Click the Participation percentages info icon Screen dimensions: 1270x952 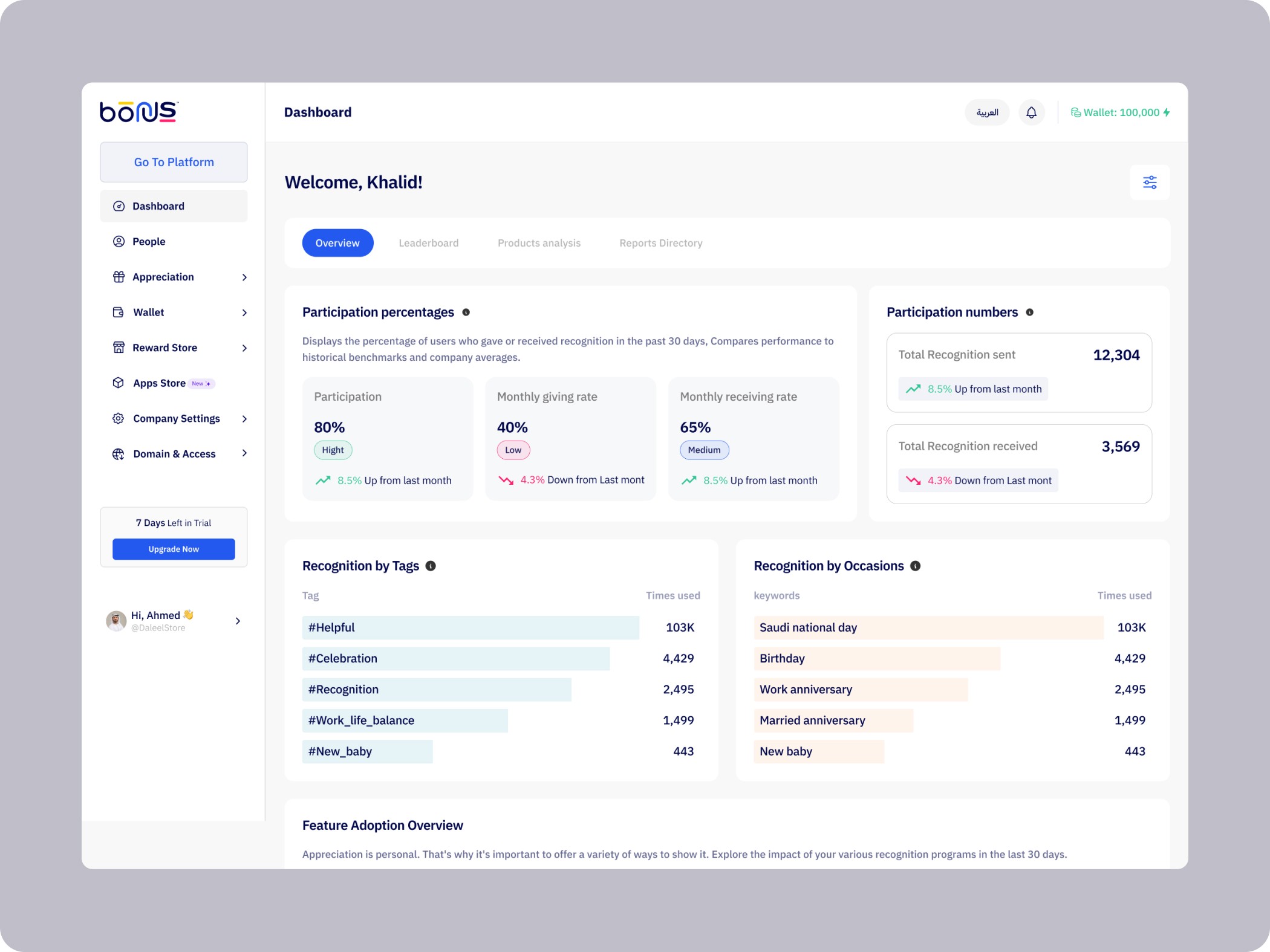466,312
